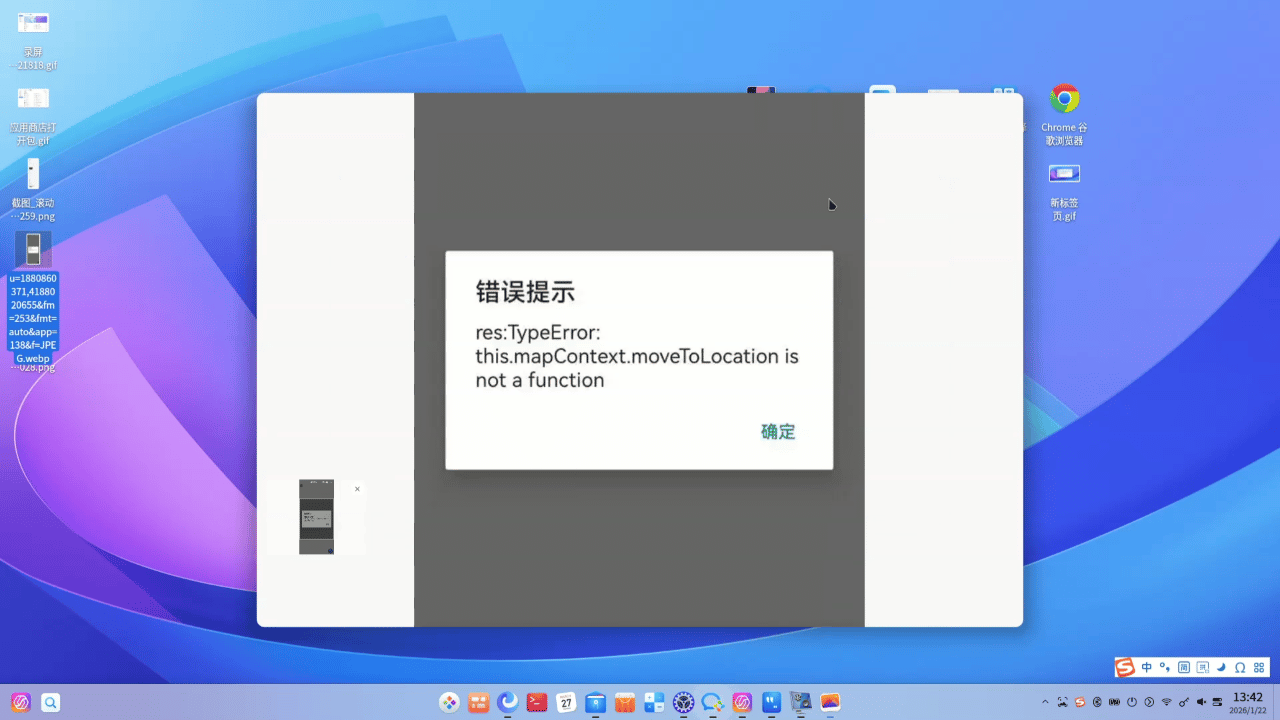Viewport: 1280px width, 720px height.
Task: Toggle Chinese/English input mode in the Sogou bar
Action: (1147, 667)
